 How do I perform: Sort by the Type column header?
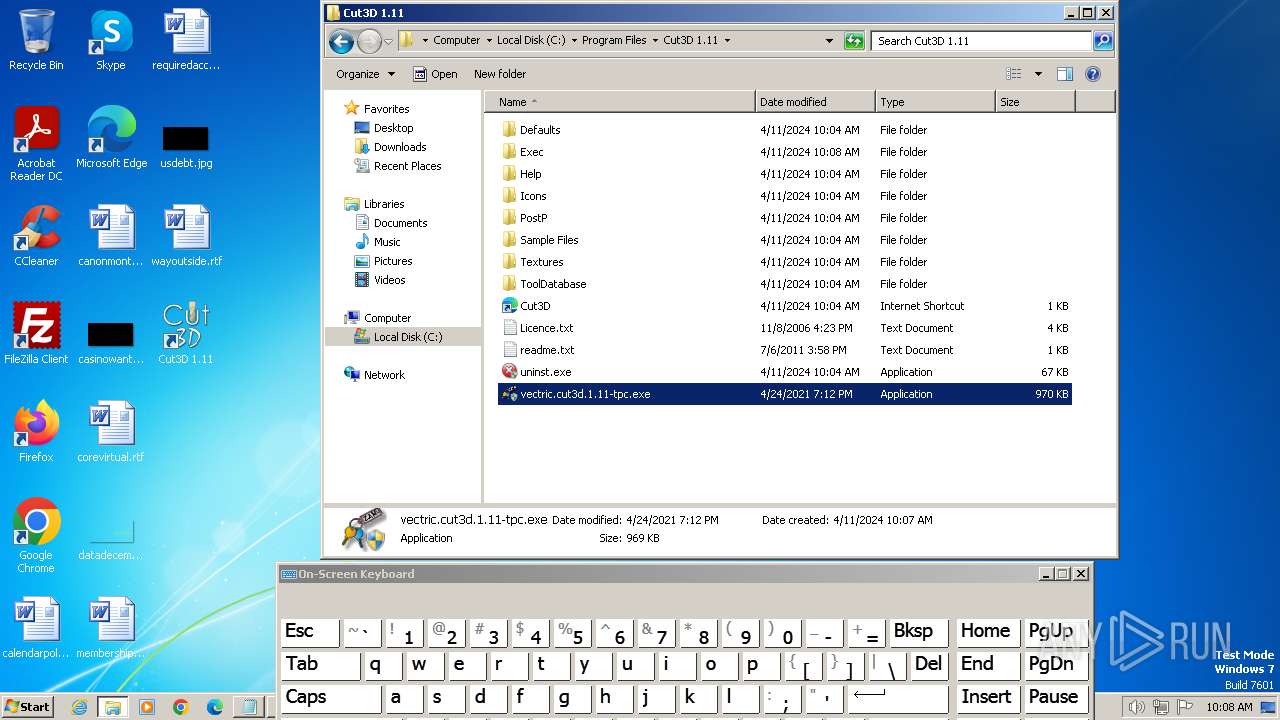click(x=935, y=102)
